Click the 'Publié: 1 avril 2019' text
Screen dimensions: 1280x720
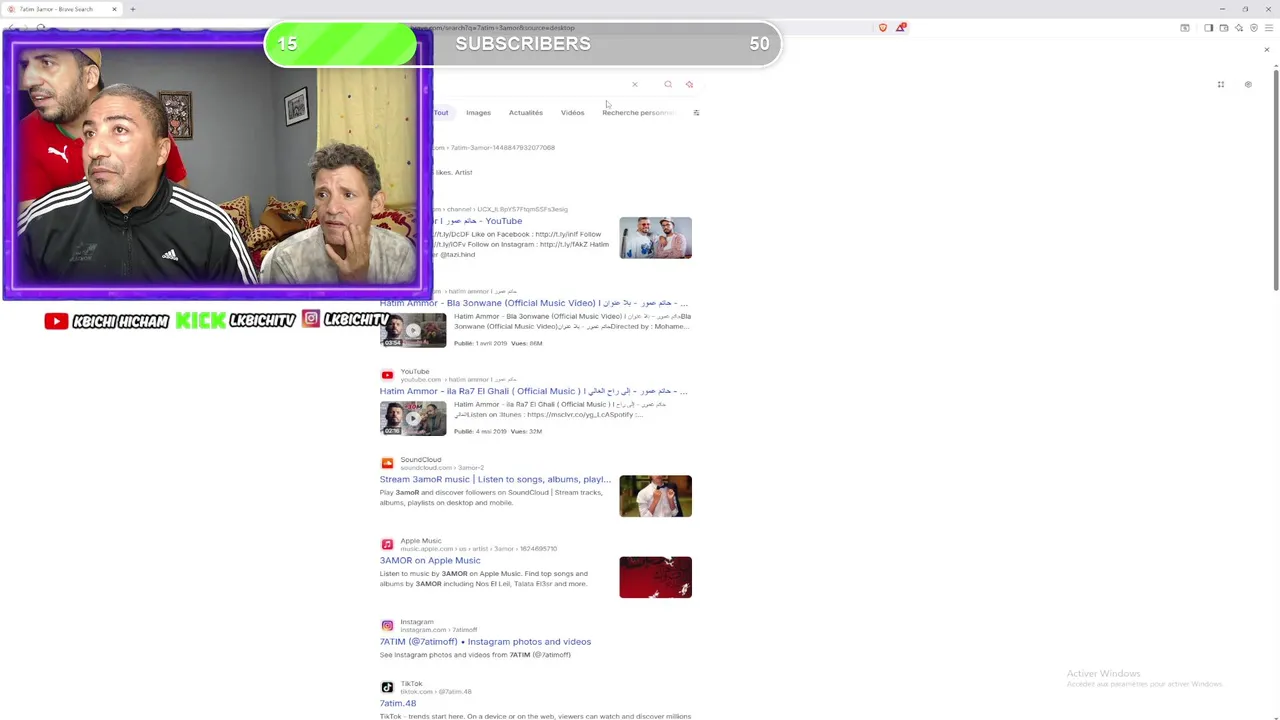pyautogui.click(x=480, y=343)
